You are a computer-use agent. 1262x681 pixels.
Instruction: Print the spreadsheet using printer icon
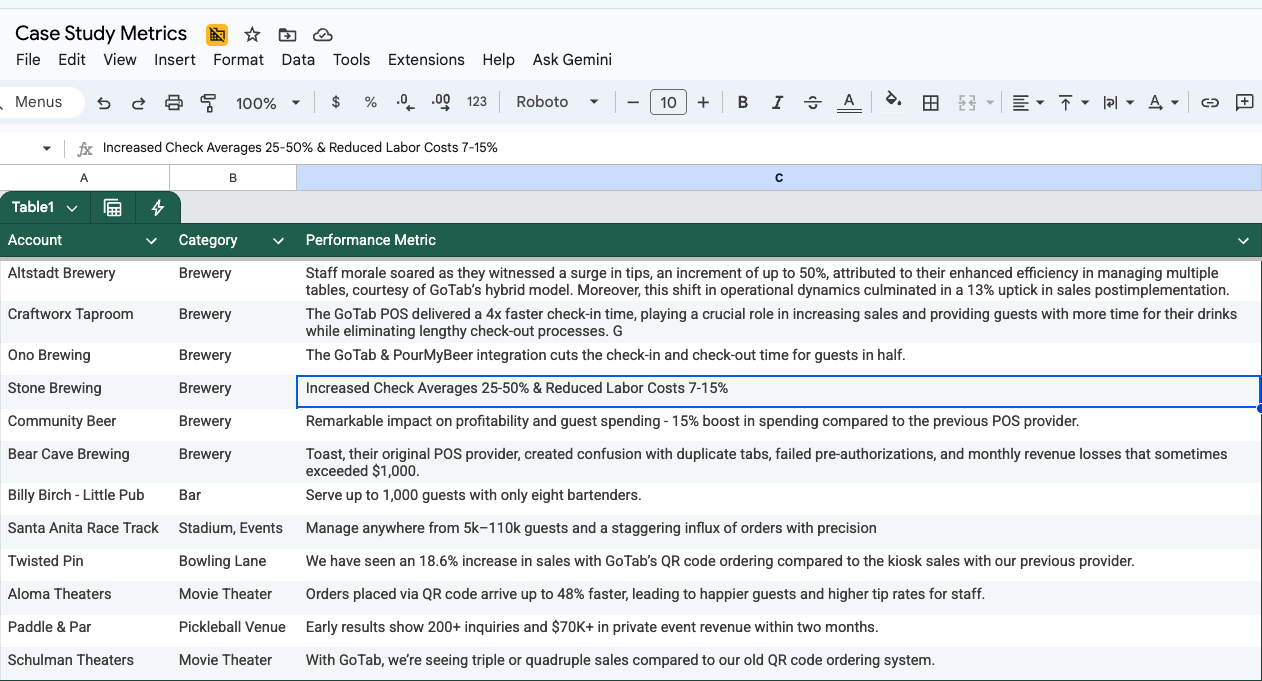point(174,103)
